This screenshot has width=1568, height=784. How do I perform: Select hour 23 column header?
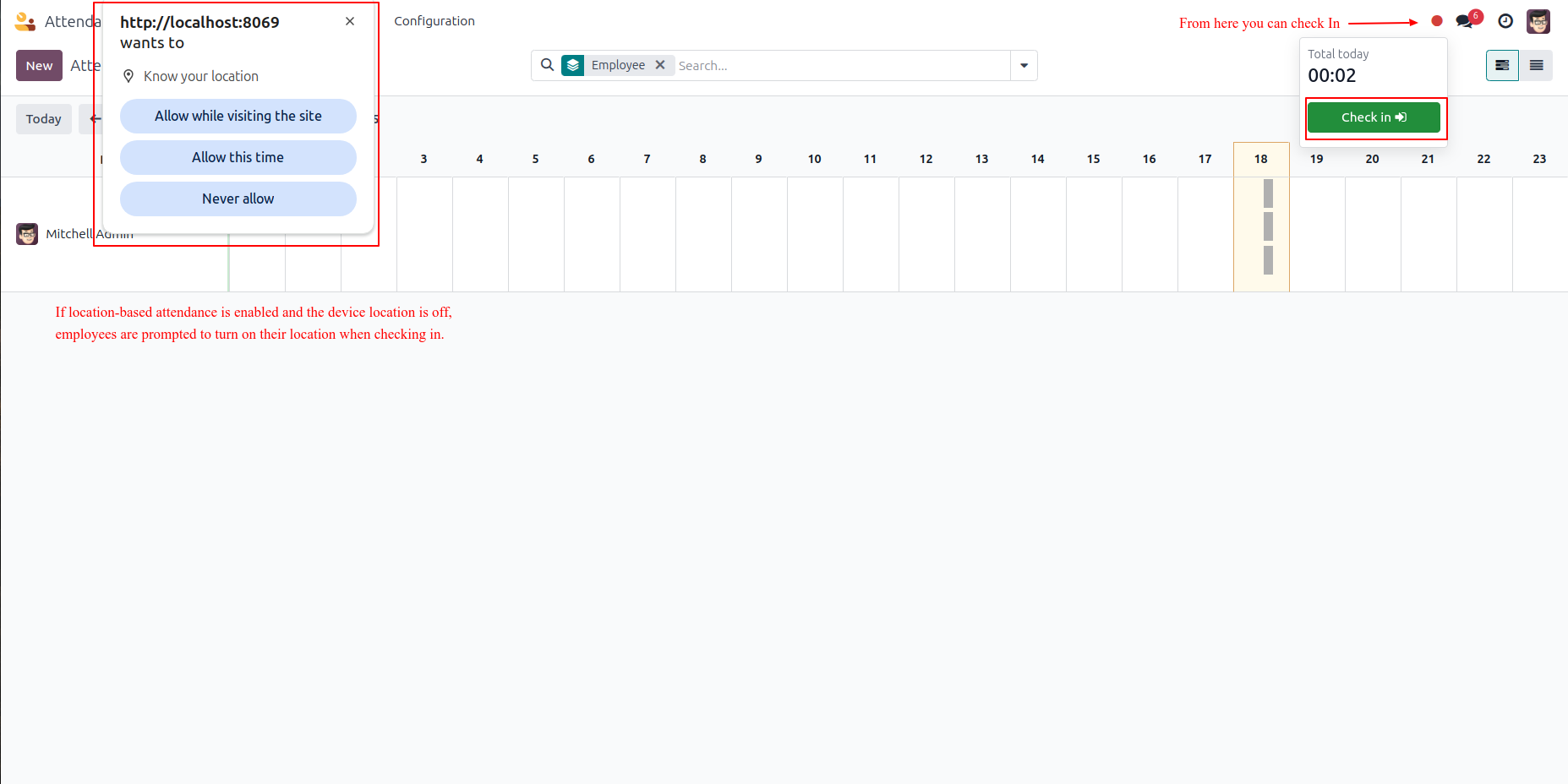click(x=1540, y=159)
